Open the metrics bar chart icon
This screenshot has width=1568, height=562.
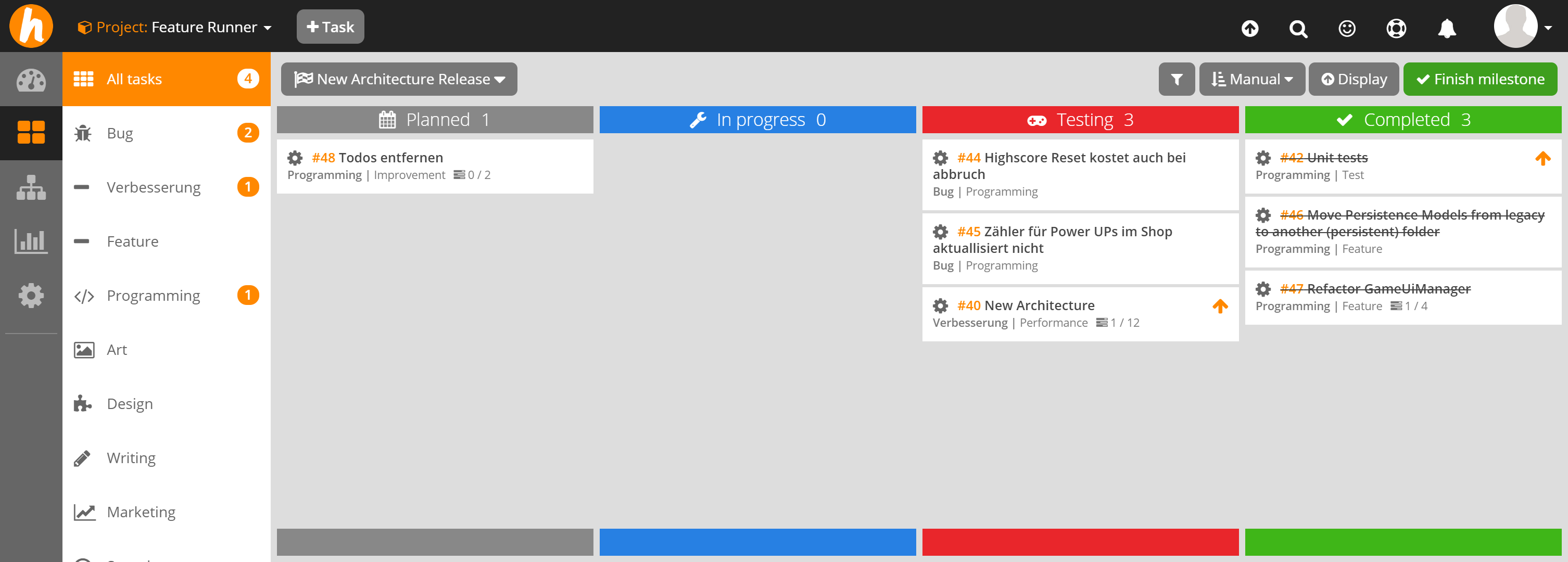click(x=31, y=241)
